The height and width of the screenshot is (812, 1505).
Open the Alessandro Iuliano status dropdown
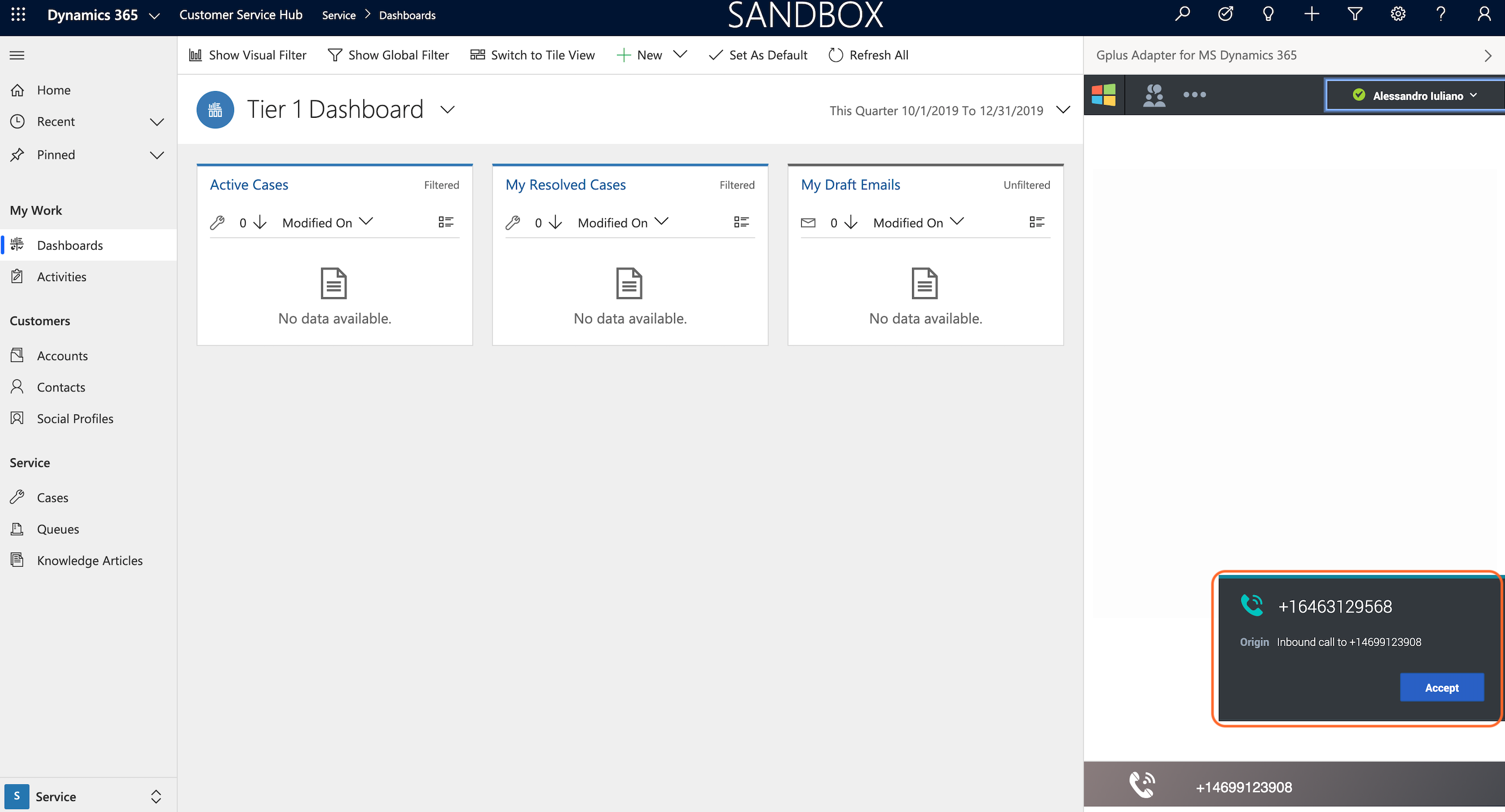1415,95
